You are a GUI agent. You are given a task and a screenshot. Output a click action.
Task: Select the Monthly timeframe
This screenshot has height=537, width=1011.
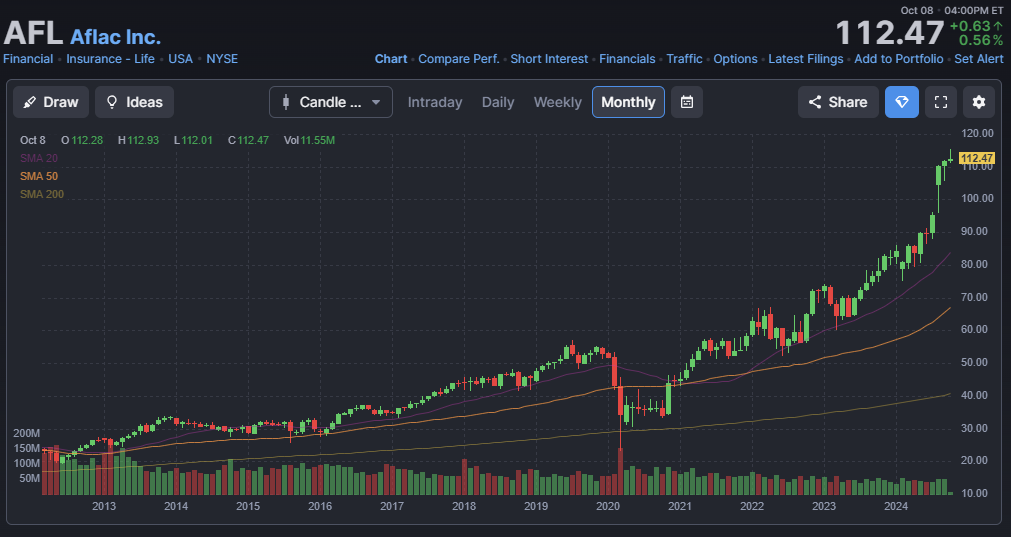[x=628, y=102]
